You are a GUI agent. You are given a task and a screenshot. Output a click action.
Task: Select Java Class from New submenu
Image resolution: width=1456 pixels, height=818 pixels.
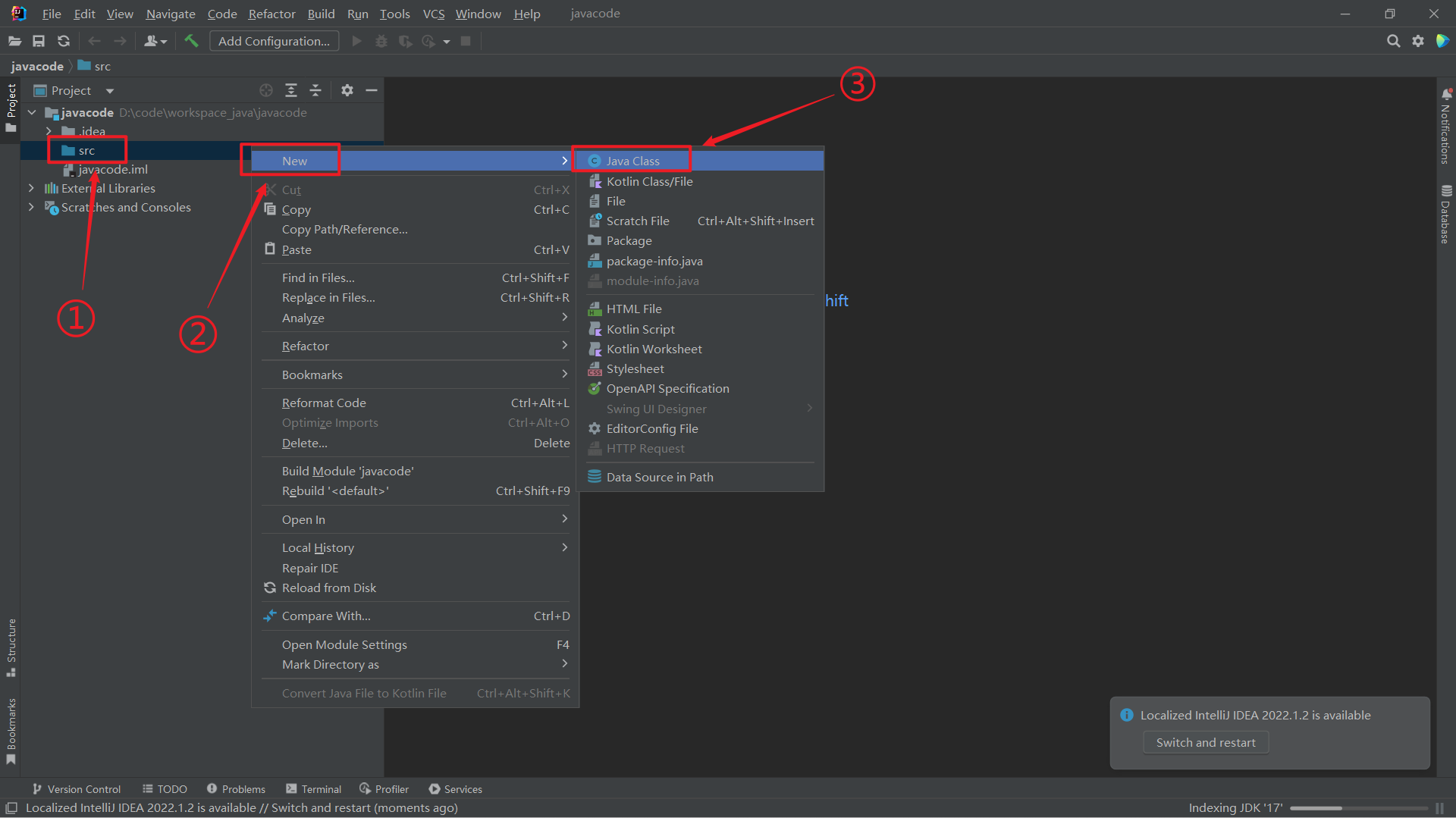pos(699,161)
